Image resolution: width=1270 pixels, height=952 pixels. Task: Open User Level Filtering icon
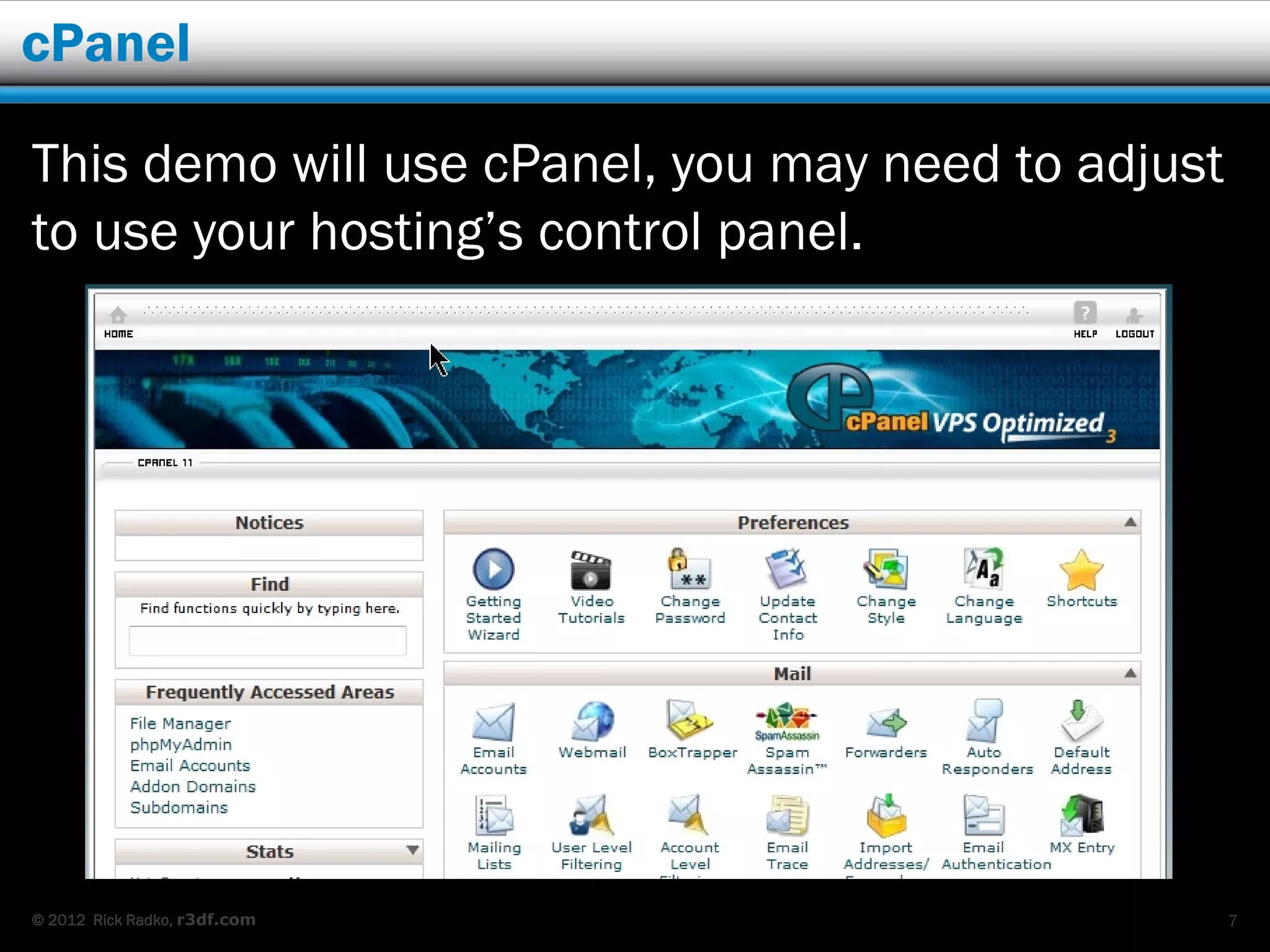click(592, 815)
